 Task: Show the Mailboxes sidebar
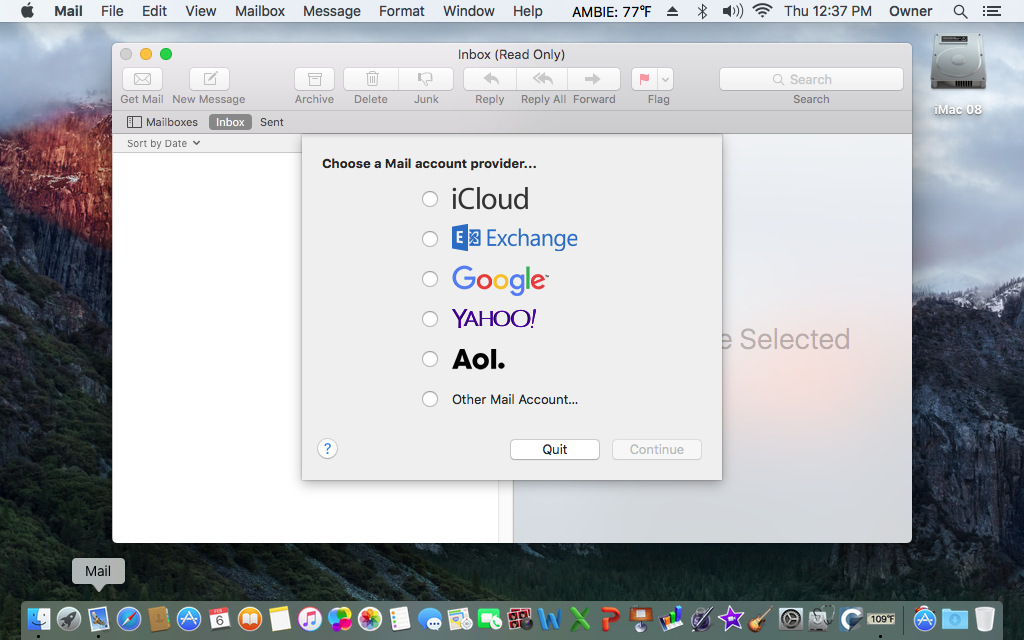pyautogui.click(x=162, y=122)
